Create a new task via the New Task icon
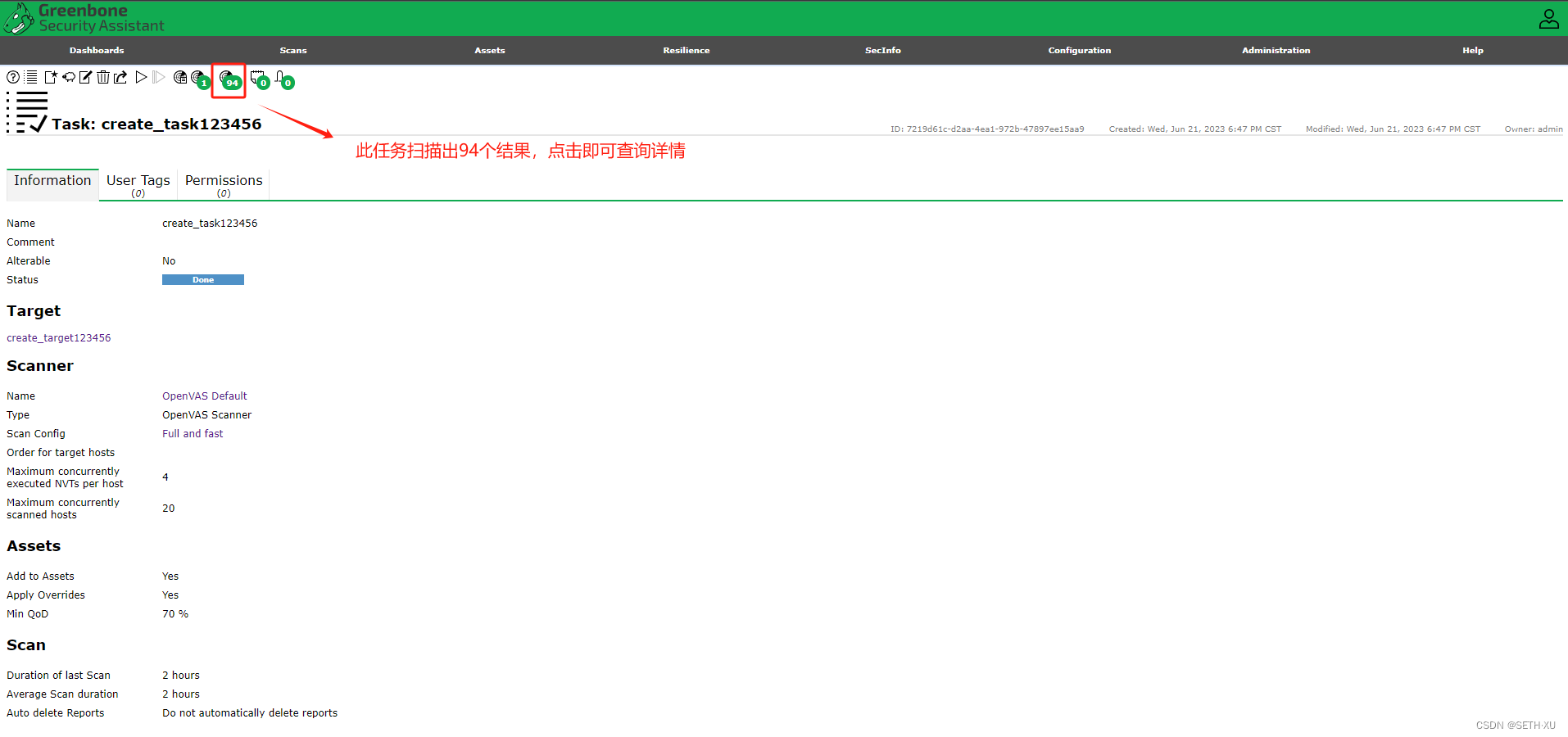 coord(51,77)
